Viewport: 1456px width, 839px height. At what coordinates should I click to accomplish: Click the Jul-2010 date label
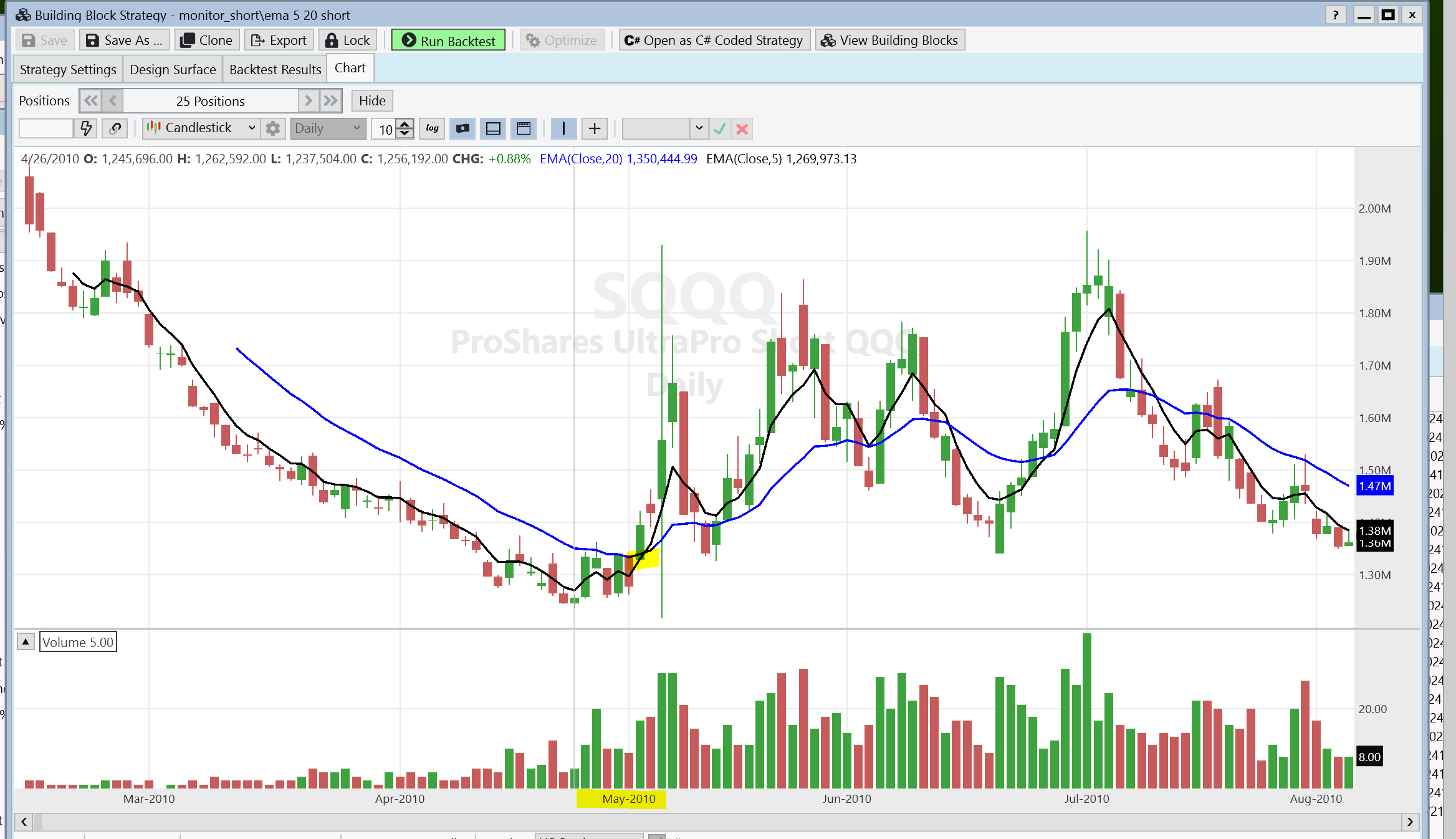click(x=1086, y=798)
